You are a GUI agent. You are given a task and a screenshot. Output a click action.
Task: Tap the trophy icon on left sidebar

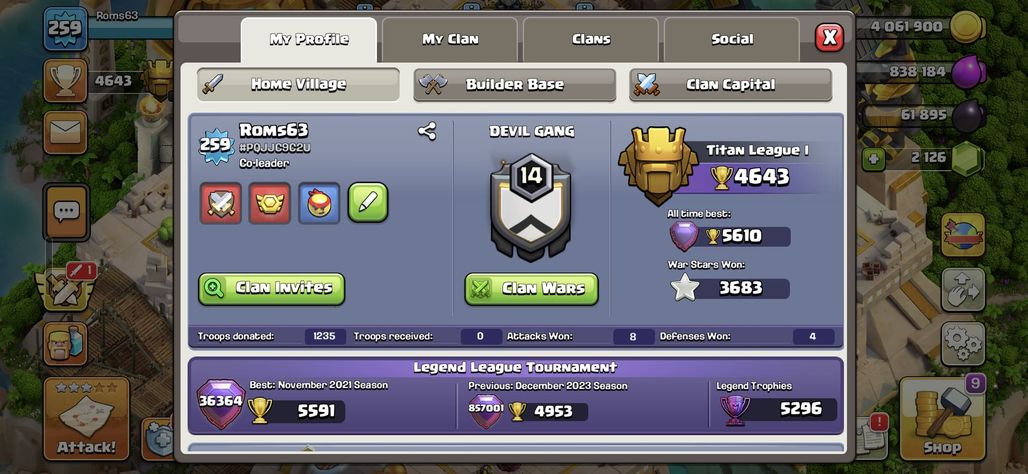tap(66, 81)
